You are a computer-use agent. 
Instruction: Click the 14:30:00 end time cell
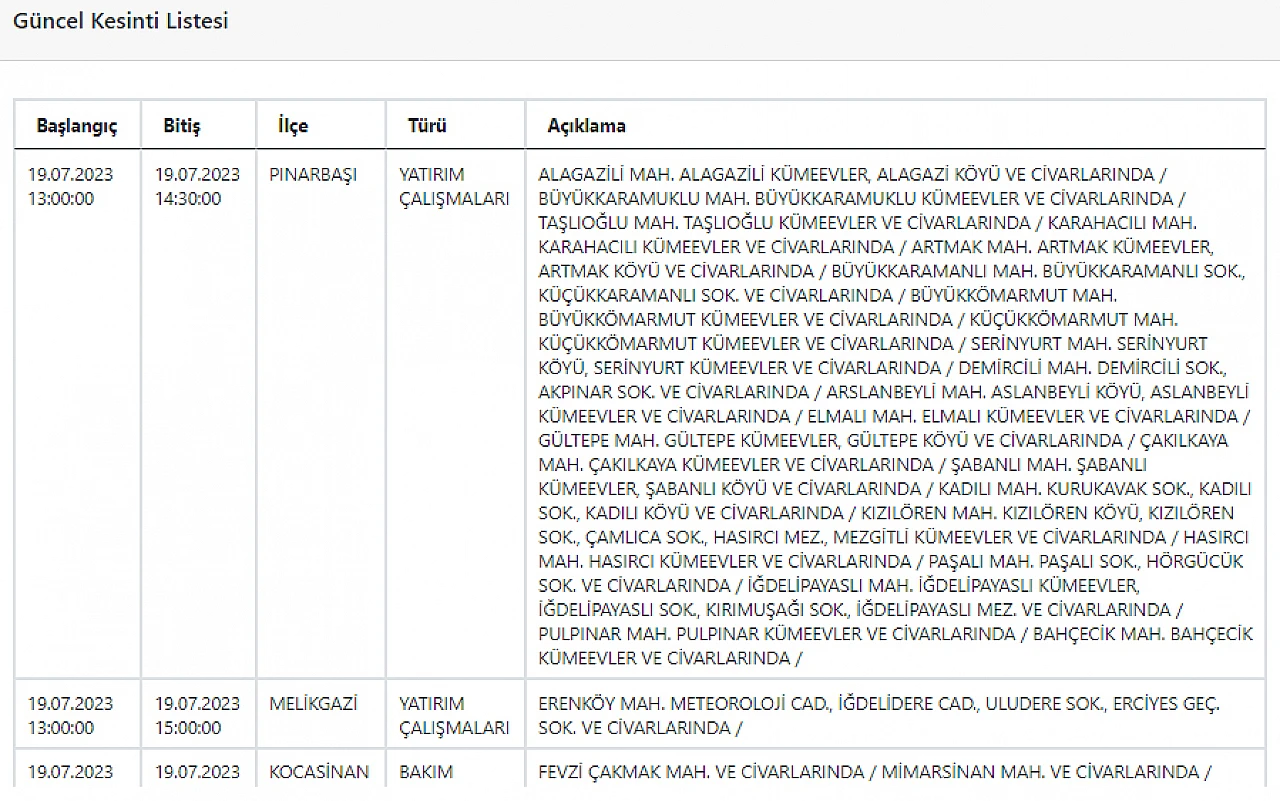coord(188,199)
